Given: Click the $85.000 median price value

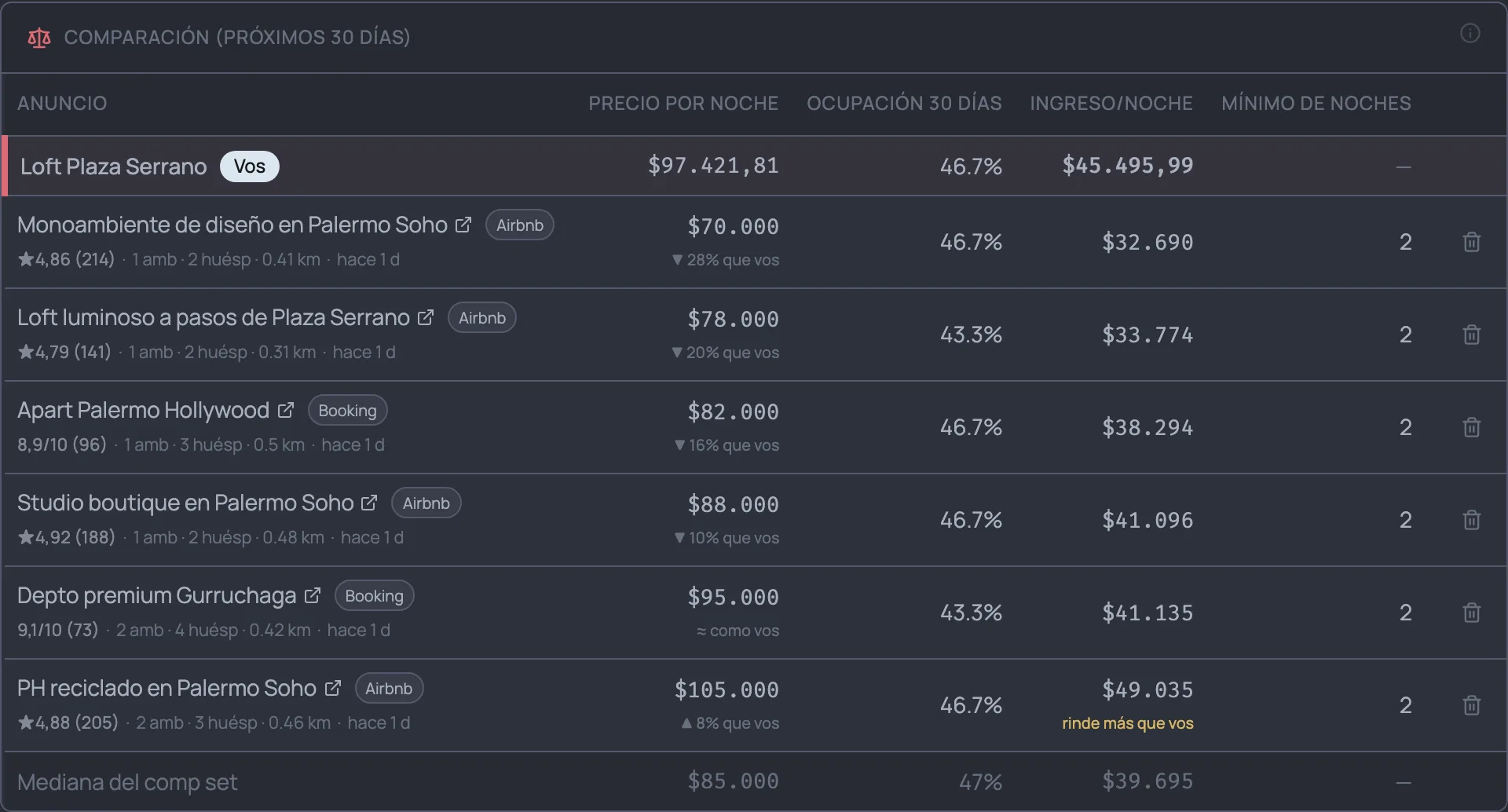Looking at the screenshot, I should click(733, 781).
